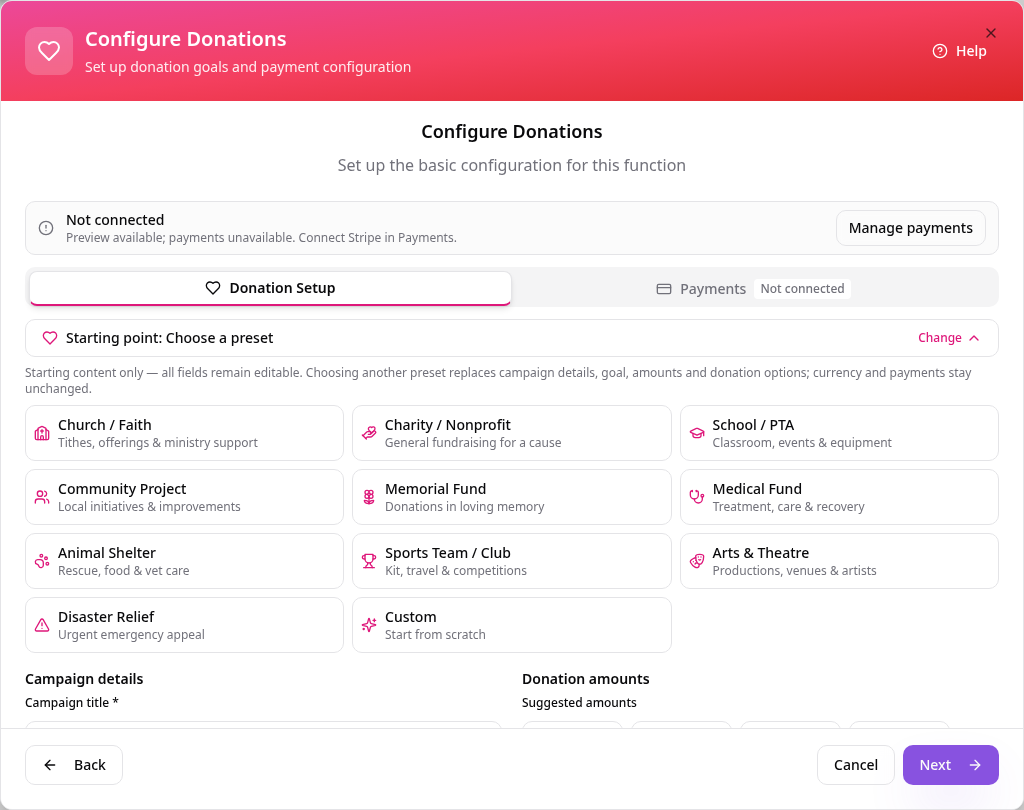Click the Campaign title input field
This screenshot has width=1024, height=810.
[x=263, y=724]
